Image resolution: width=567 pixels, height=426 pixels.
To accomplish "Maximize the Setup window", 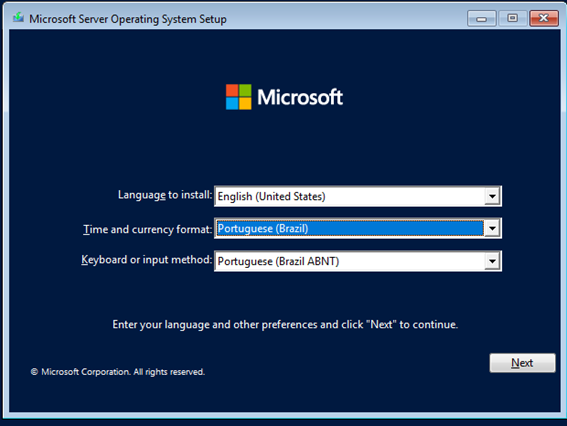I will (512, 18).
